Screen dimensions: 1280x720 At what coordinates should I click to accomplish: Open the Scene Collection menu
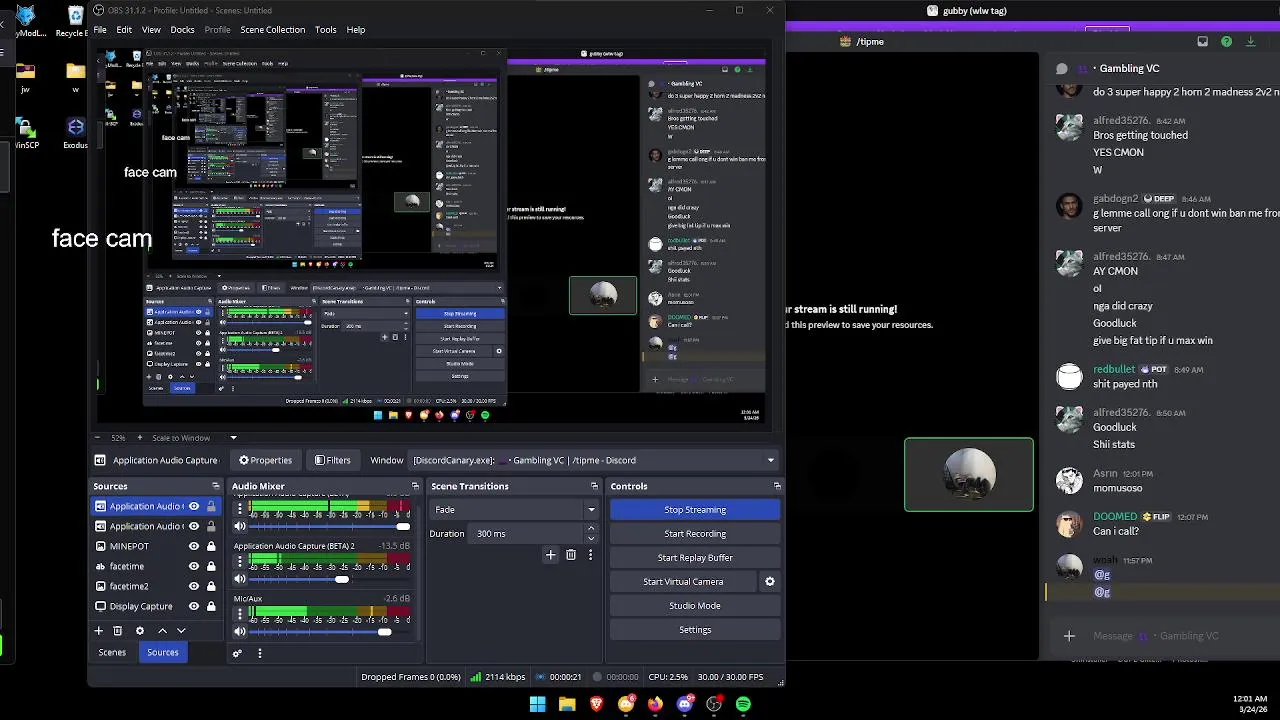click(272, 30)
